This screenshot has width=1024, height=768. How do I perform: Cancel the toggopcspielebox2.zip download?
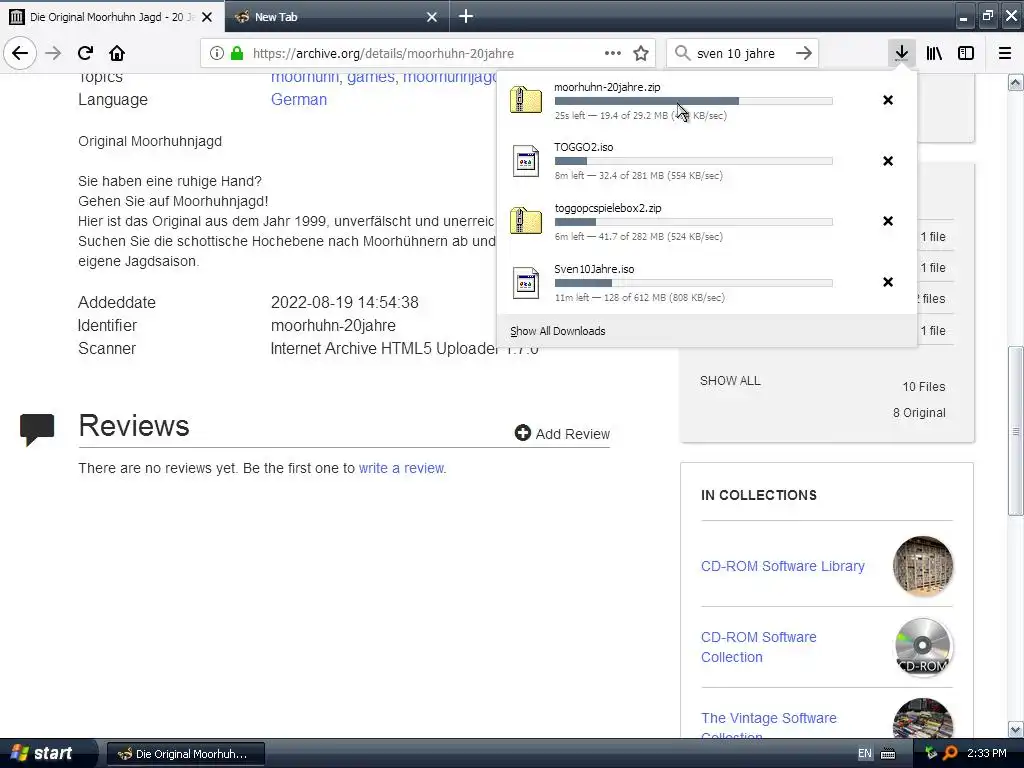coord(888,221)
